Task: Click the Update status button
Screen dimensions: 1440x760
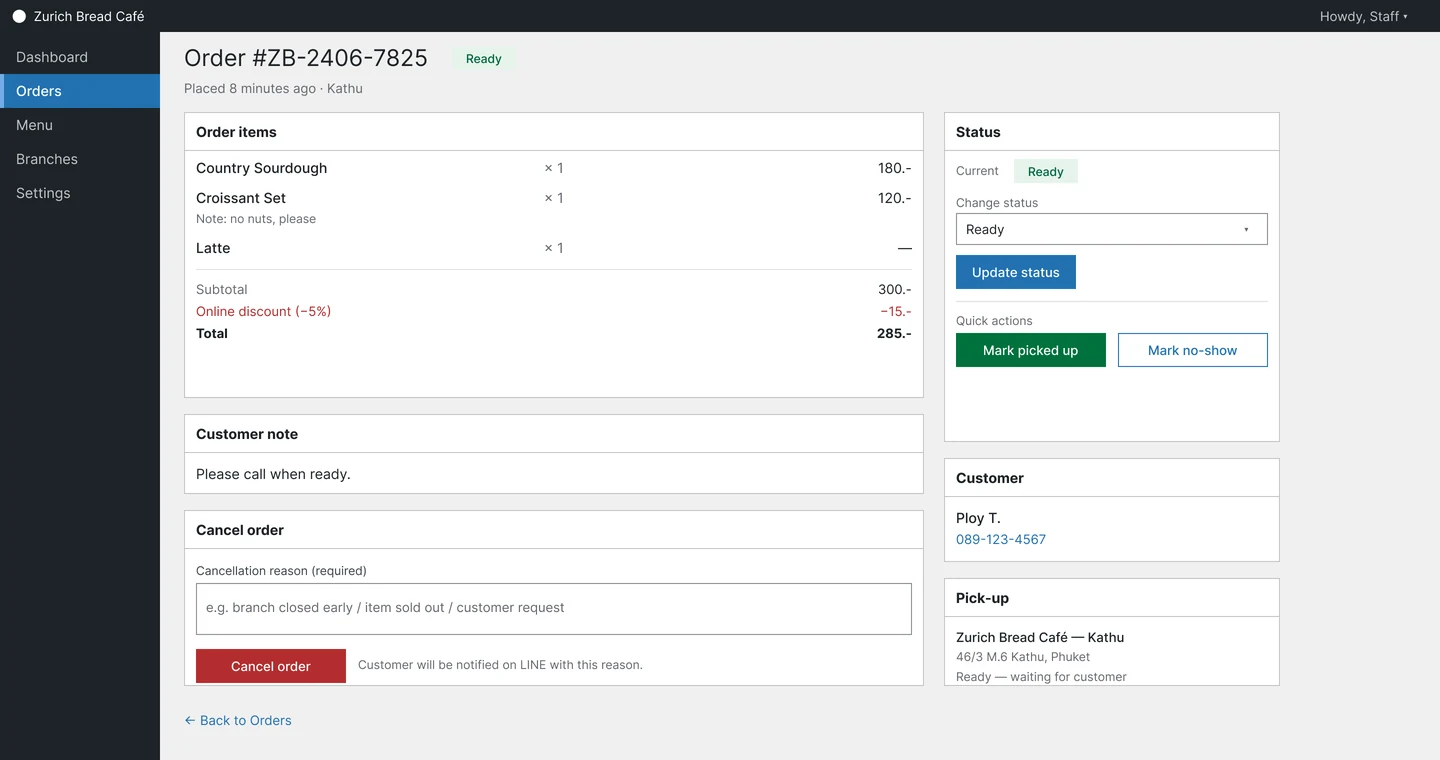Action: coord(1015,272)
